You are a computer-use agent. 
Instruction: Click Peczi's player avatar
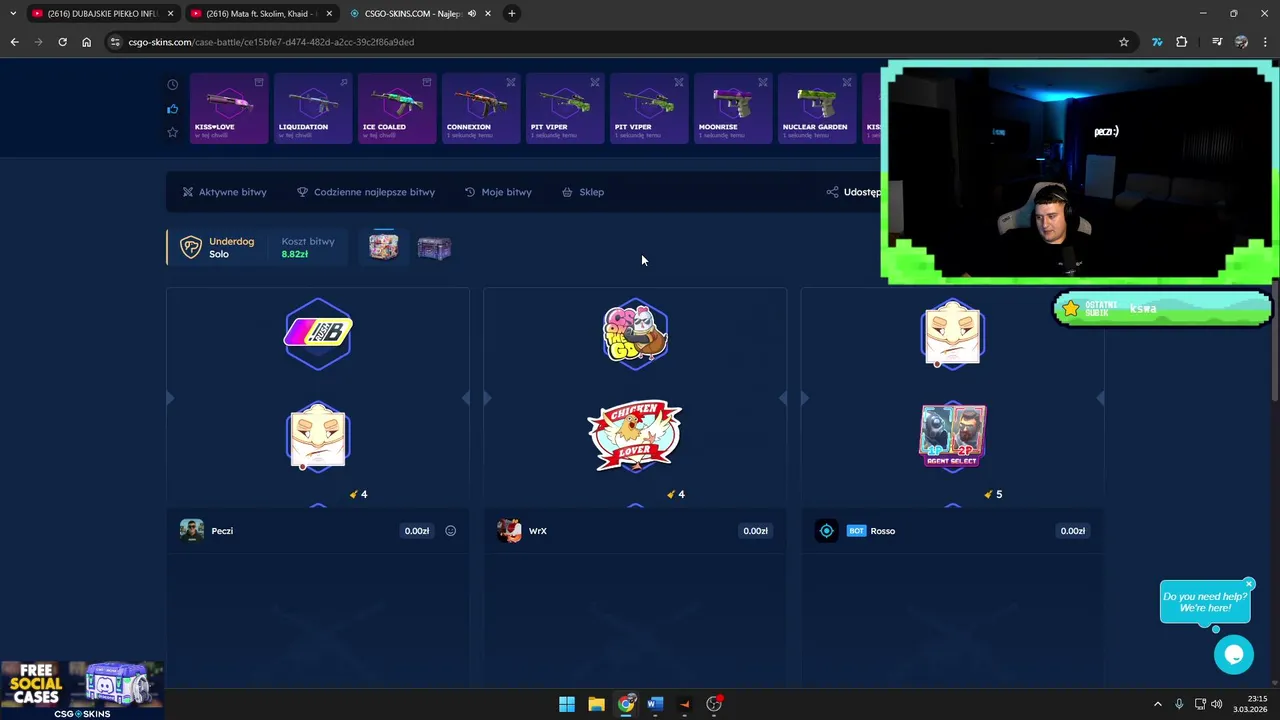(x=192, y=531)
